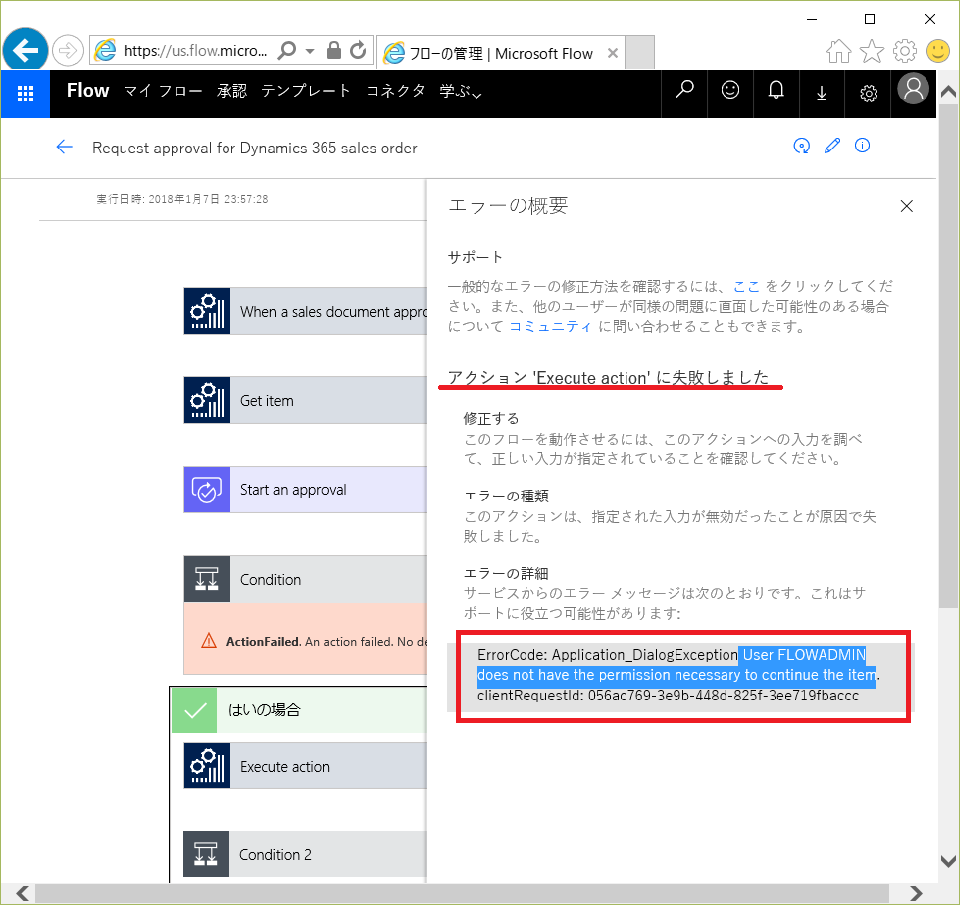Image resolution: width=960 pixels, height=905 pixels.
Task: Click the clientRequestId text line
Action: (668, 696)
